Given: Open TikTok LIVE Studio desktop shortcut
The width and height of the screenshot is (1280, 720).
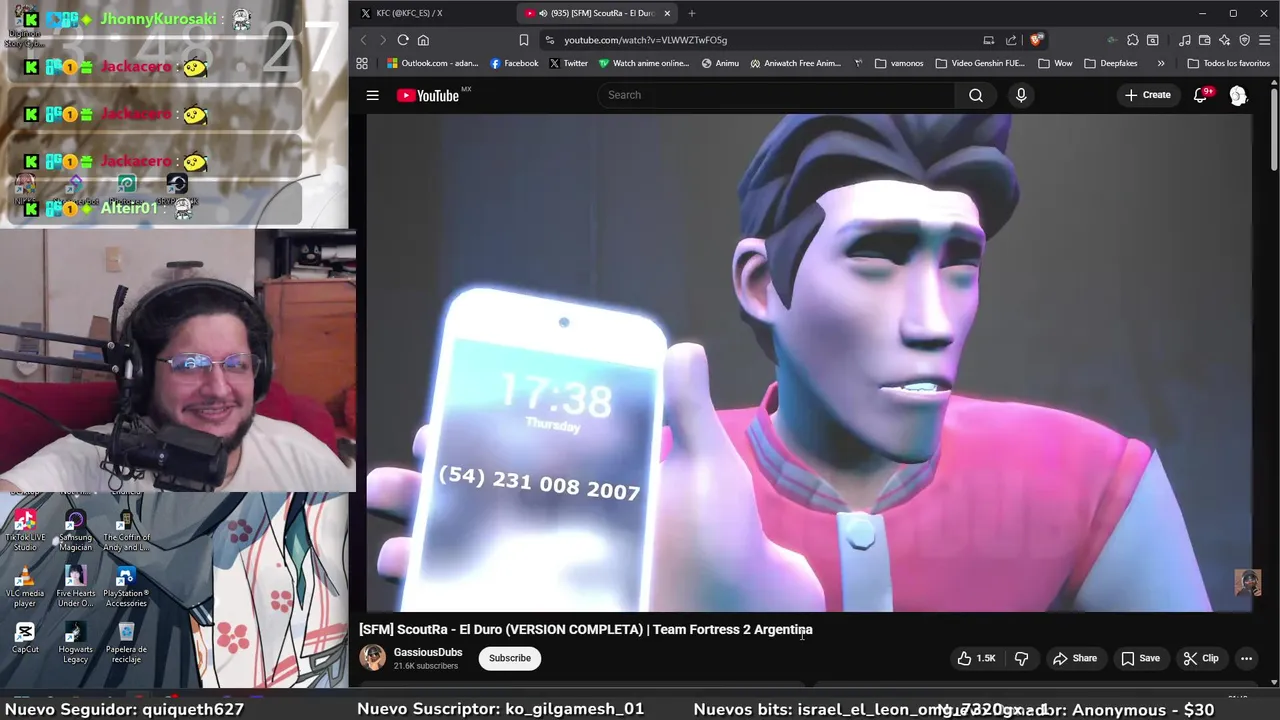Looking at the screenshot, I should pyautogui.click(x=25, y=530).
